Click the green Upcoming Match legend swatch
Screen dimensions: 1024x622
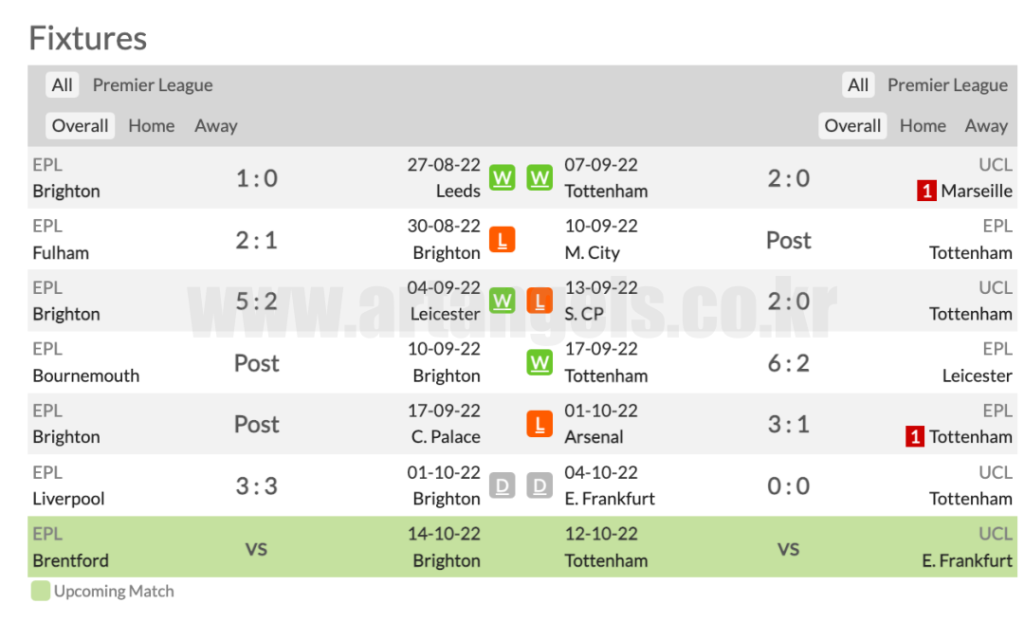[40, 591]
